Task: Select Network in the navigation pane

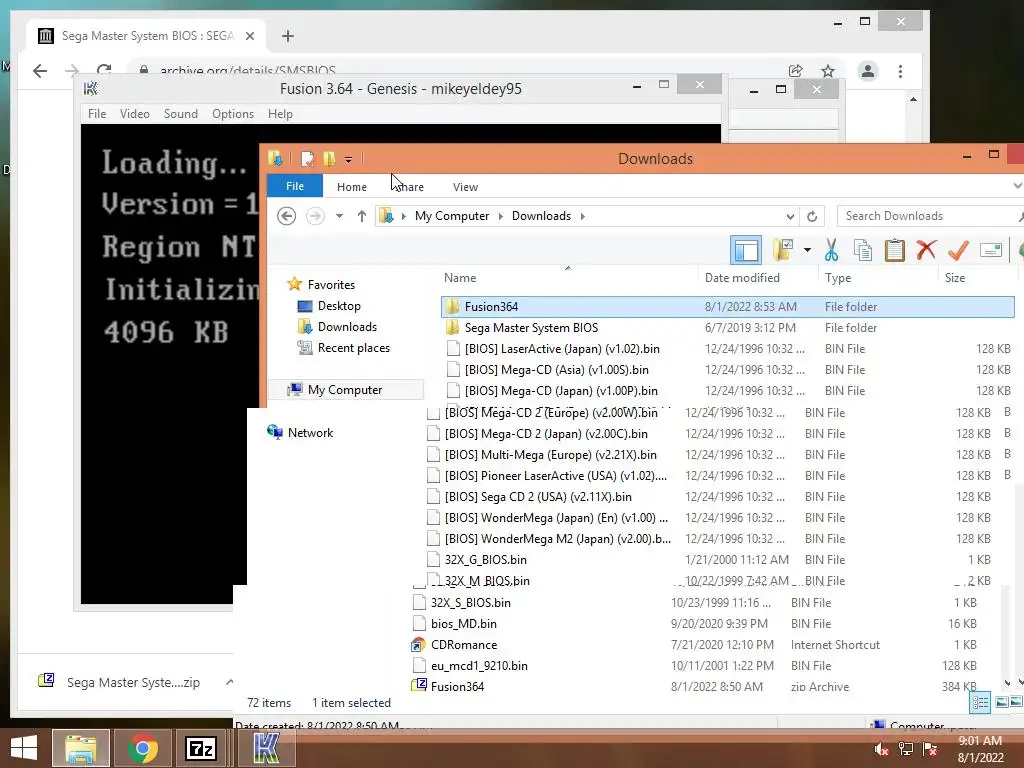Action: click(x=310, y=432)
